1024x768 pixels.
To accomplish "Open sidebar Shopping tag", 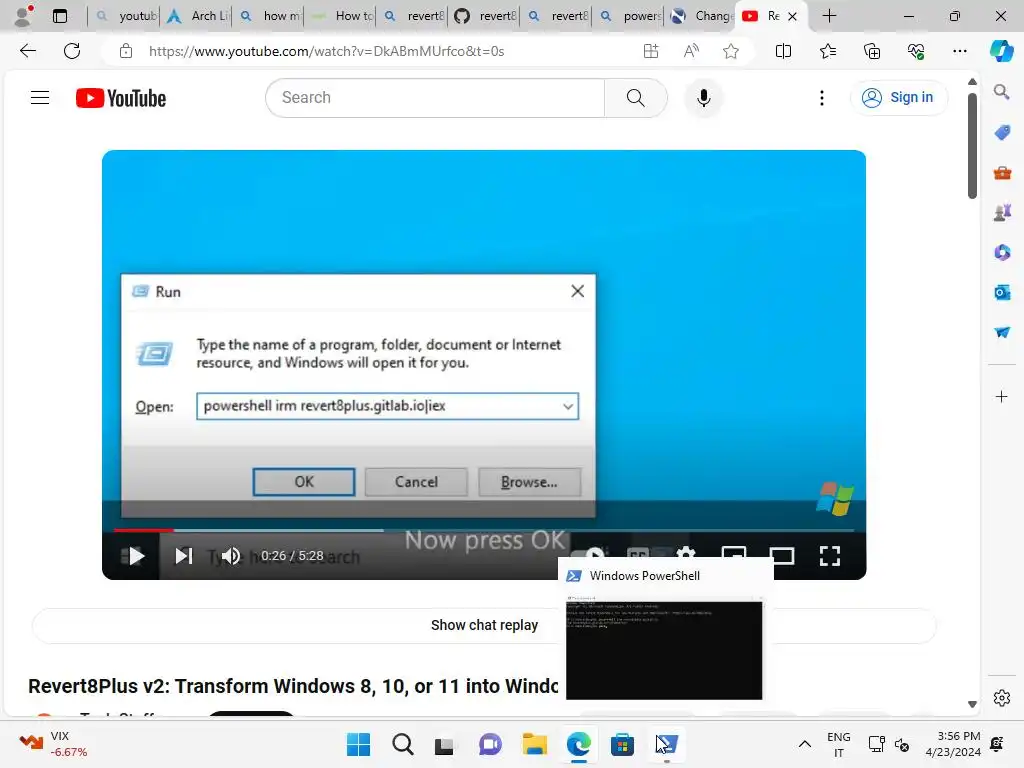I will point(1002,132).
